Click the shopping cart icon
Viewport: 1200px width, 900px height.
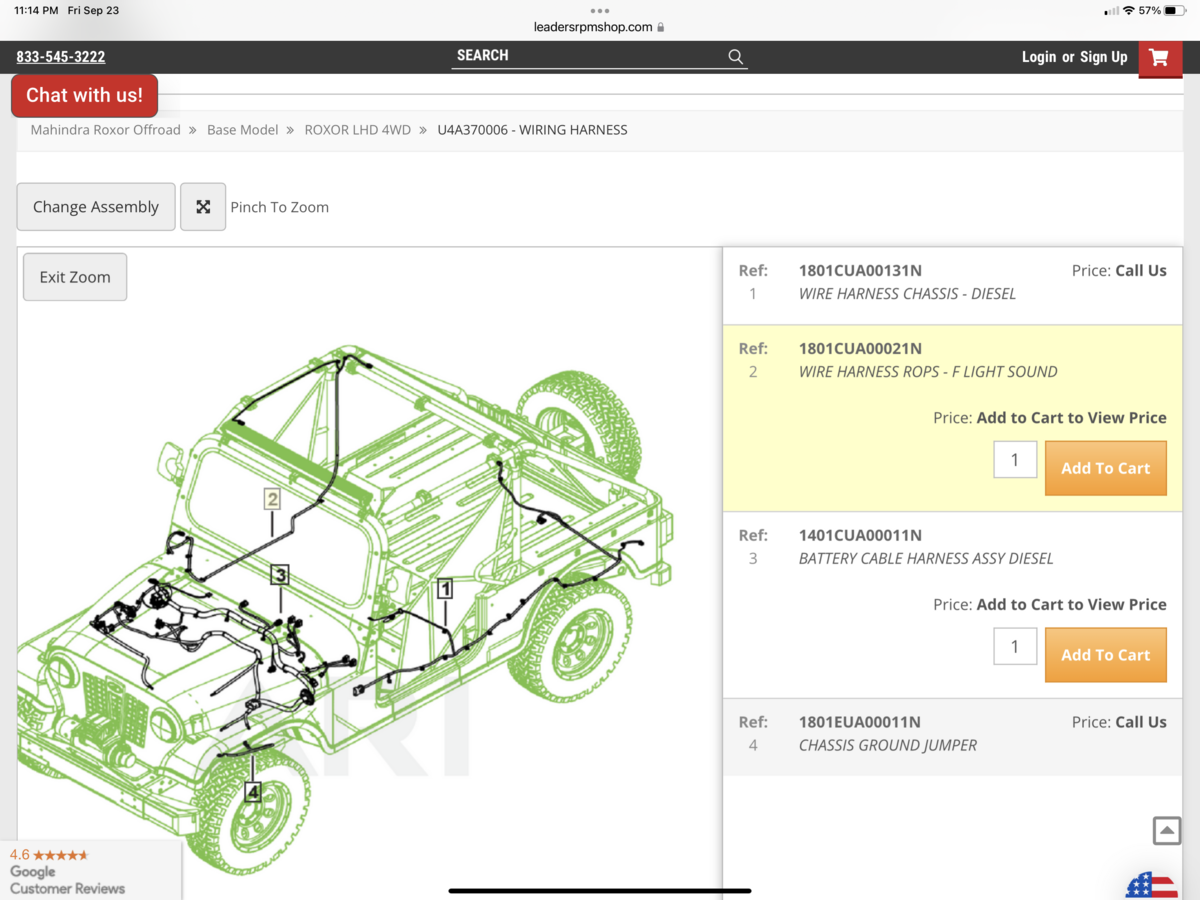[x=1159, y=57]
